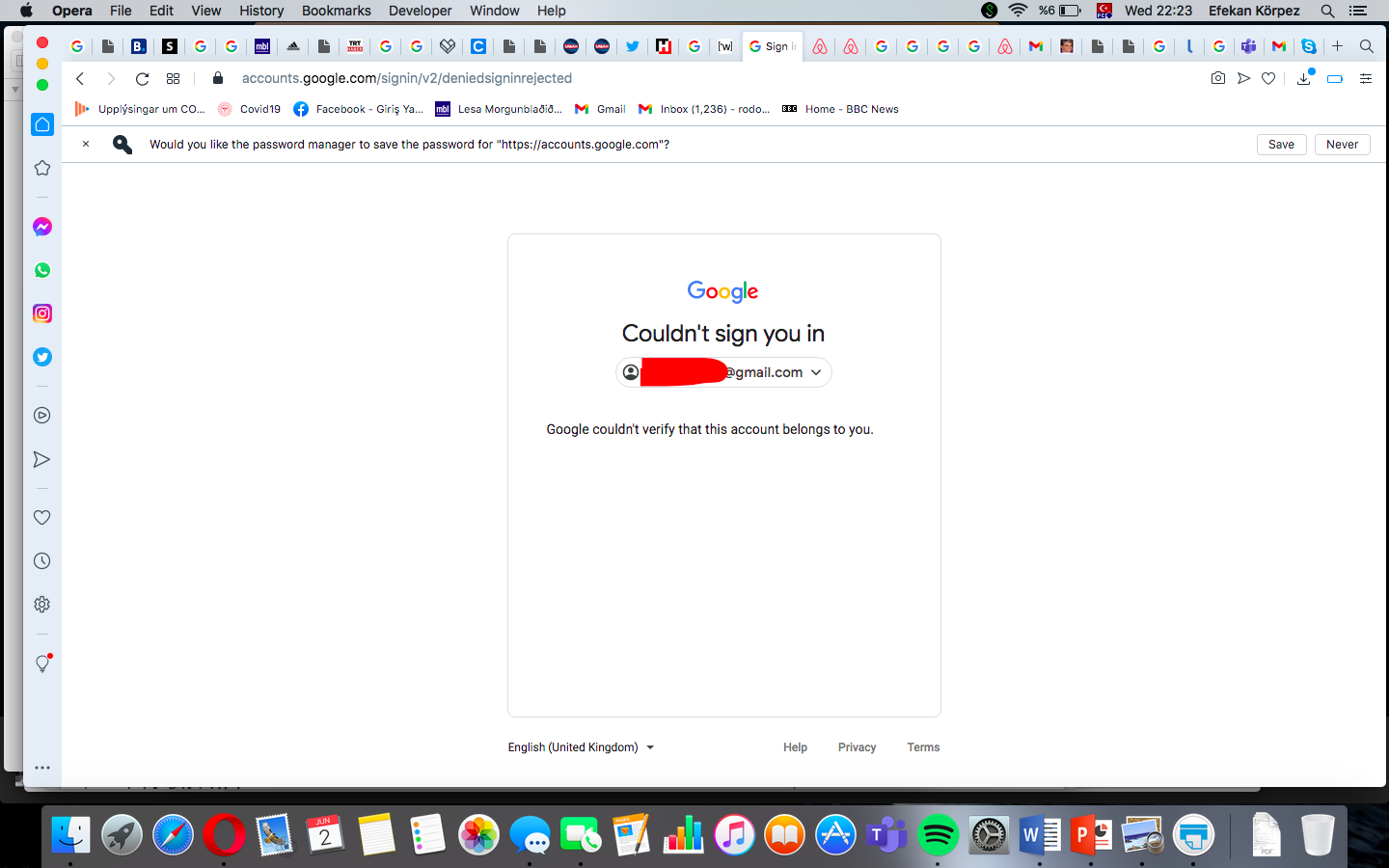Switch to the Twitter tab
Screen dimensions: 1389x868
(x=633, y=46)
